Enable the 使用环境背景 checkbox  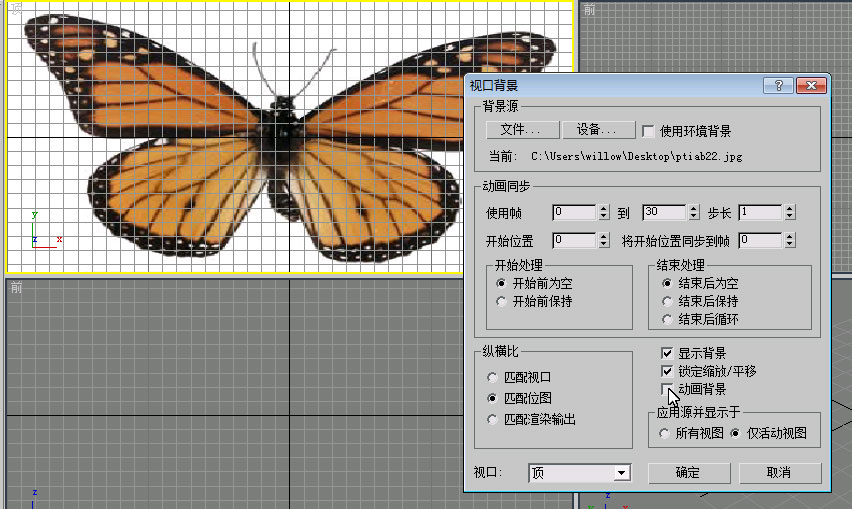(648, 131)
